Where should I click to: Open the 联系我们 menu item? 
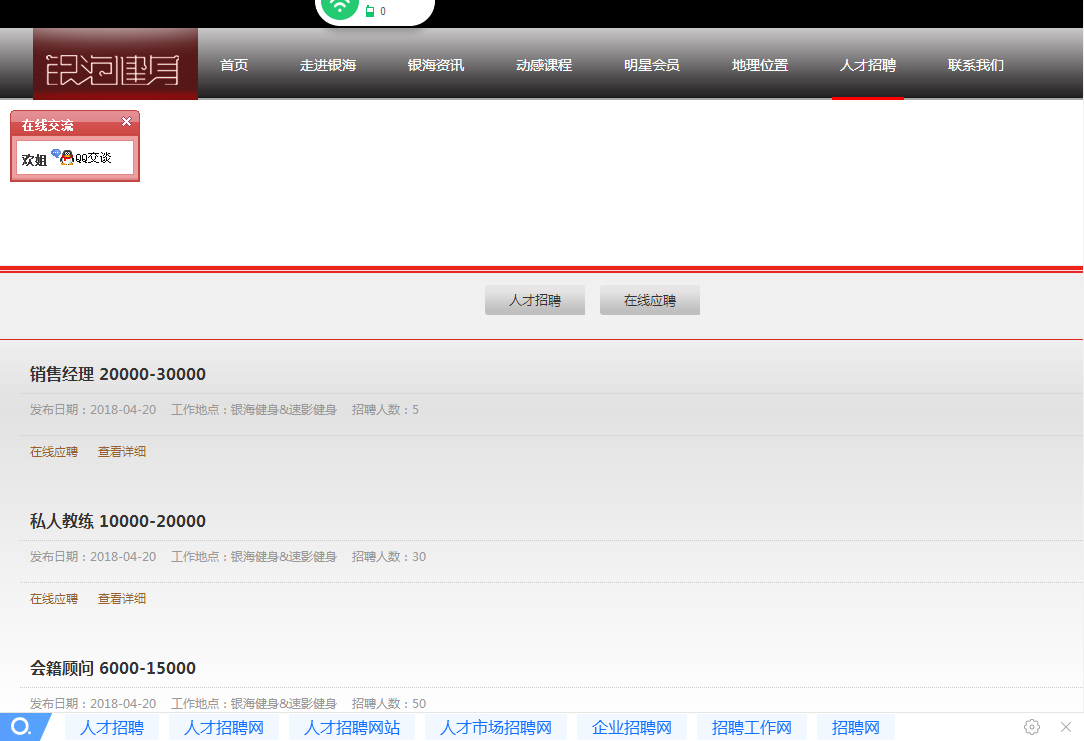[975, 65]
